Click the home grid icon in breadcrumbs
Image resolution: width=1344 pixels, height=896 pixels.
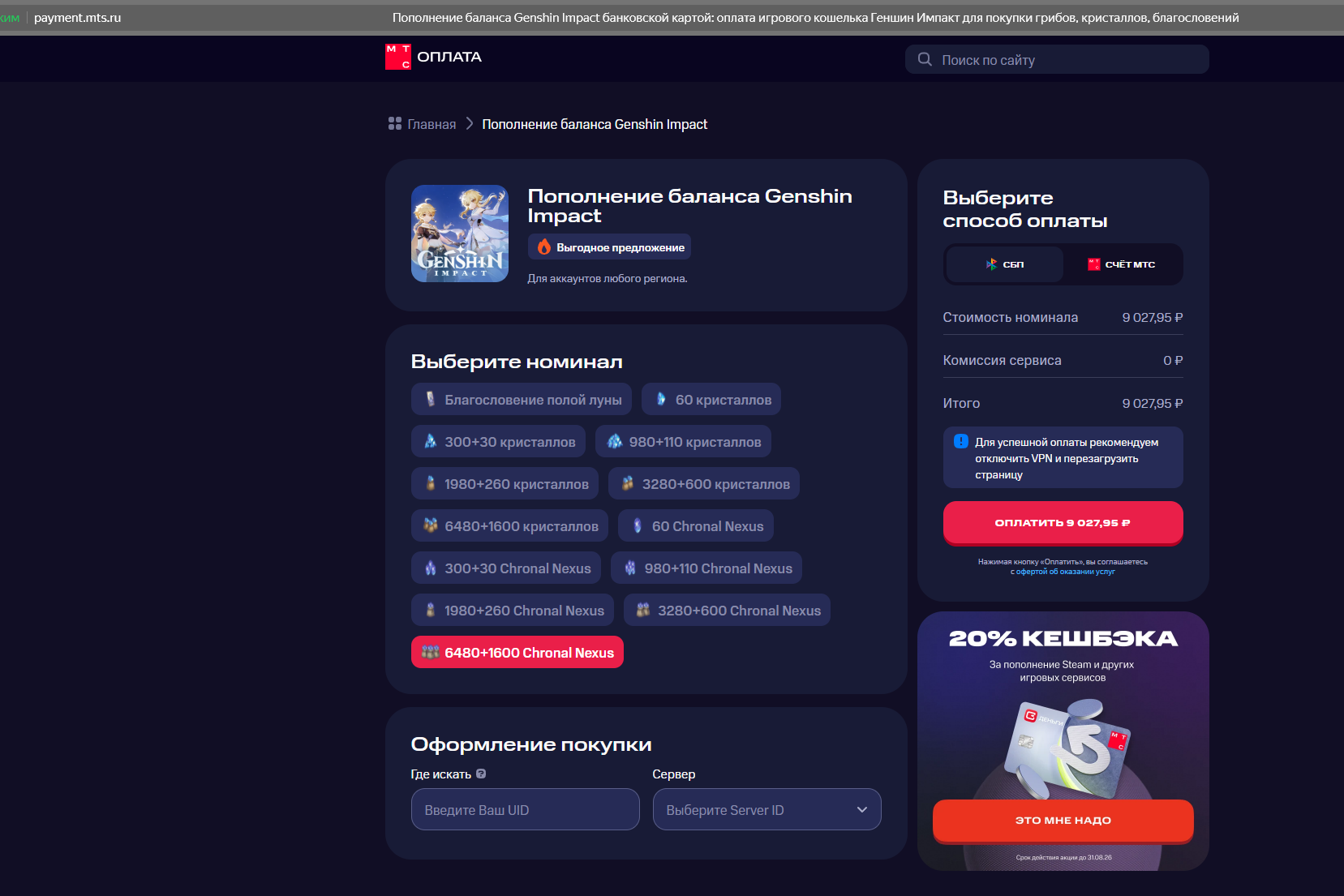click(x=395, y=123)
